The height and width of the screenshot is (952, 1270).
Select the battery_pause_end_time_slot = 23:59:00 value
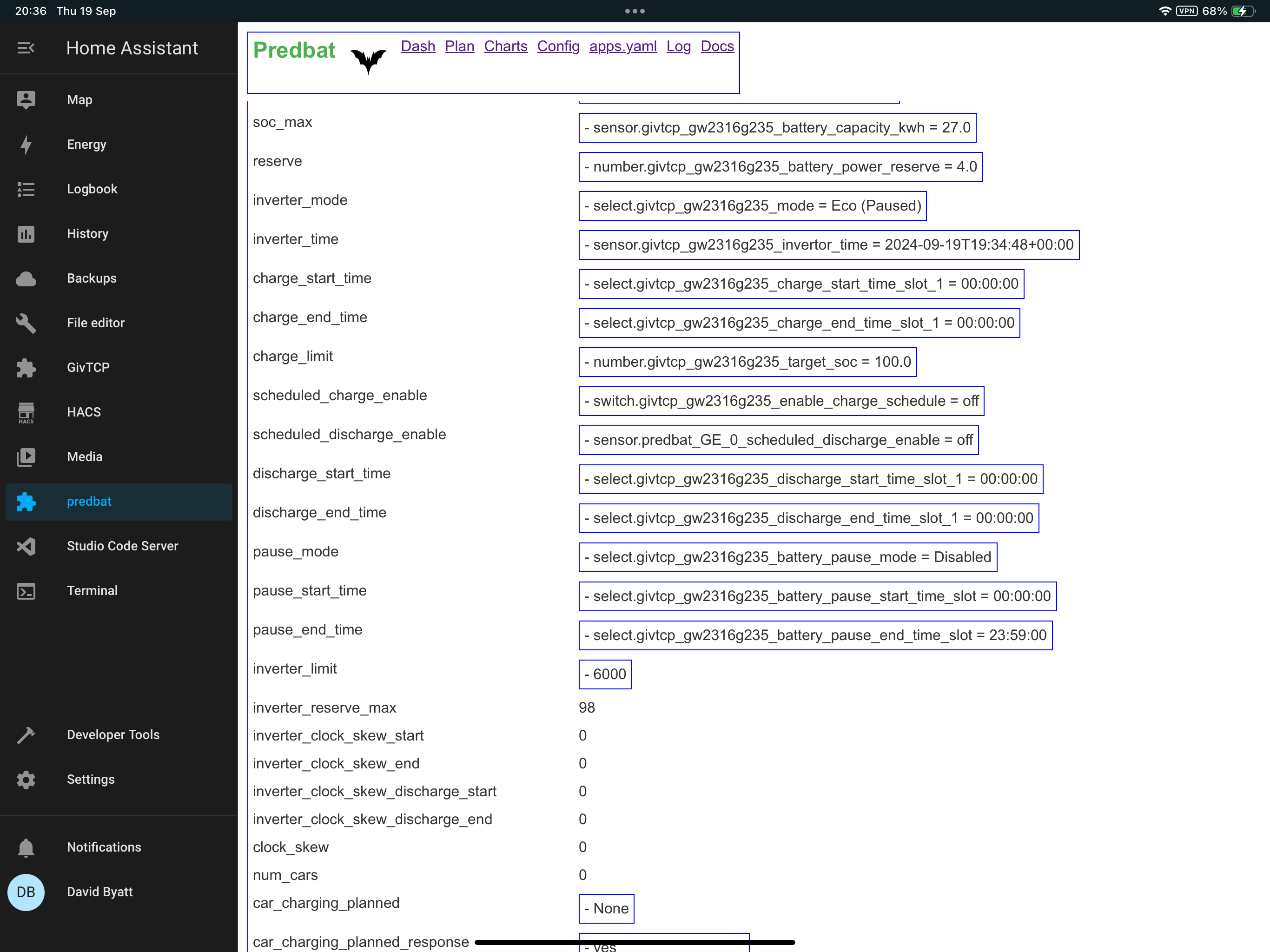815,635
